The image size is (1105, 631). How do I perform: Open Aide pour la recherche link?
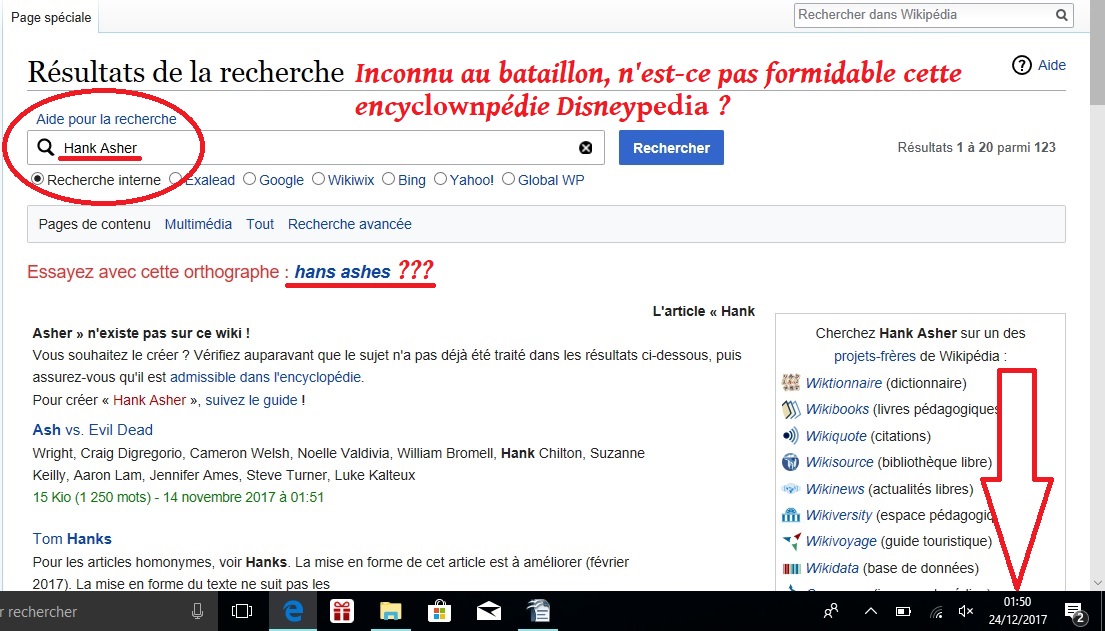(106, 119)
